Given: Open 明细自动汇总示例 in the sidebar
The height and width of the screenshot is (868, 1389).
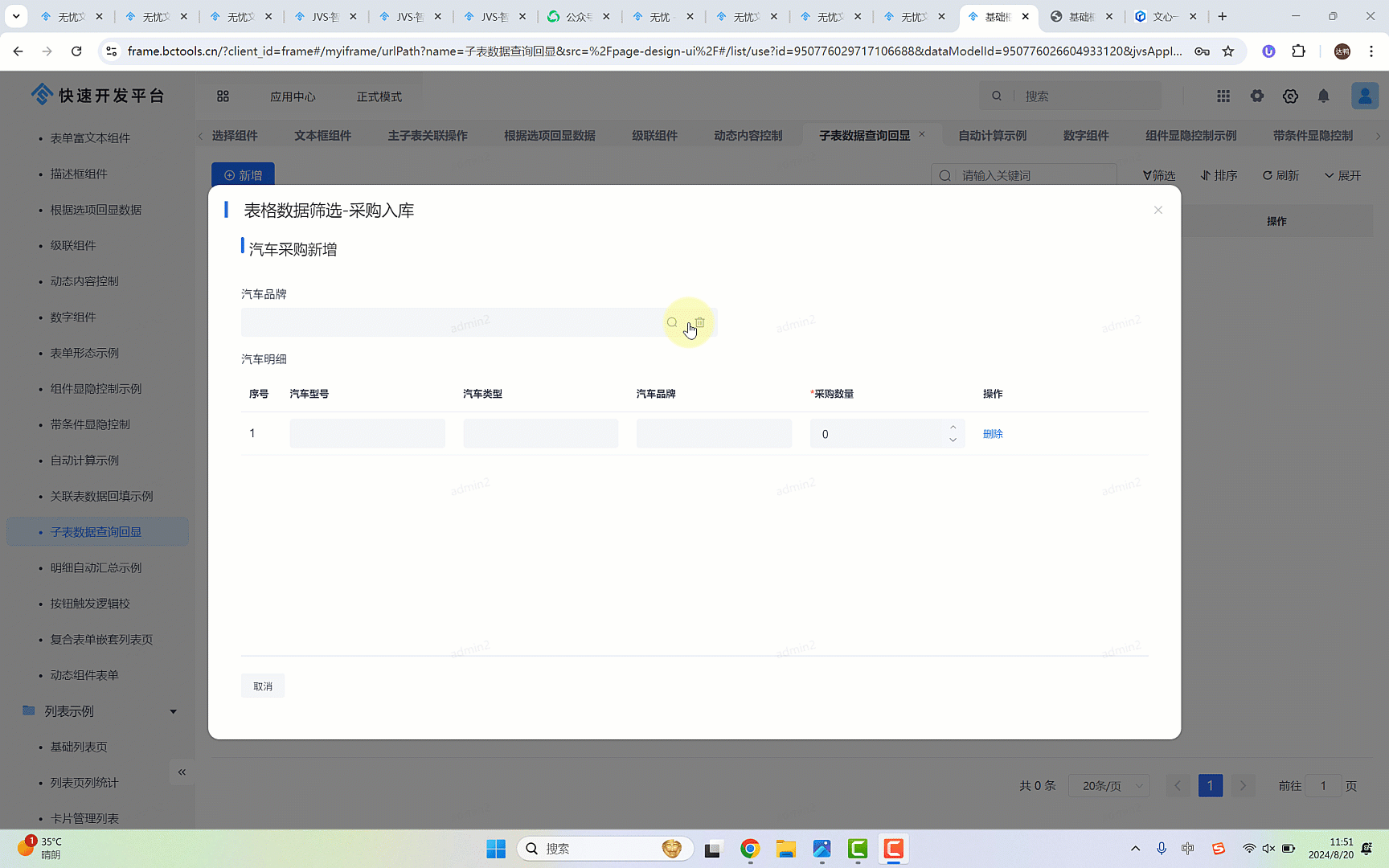Looking at the screenshot, I should coord(96,568).
